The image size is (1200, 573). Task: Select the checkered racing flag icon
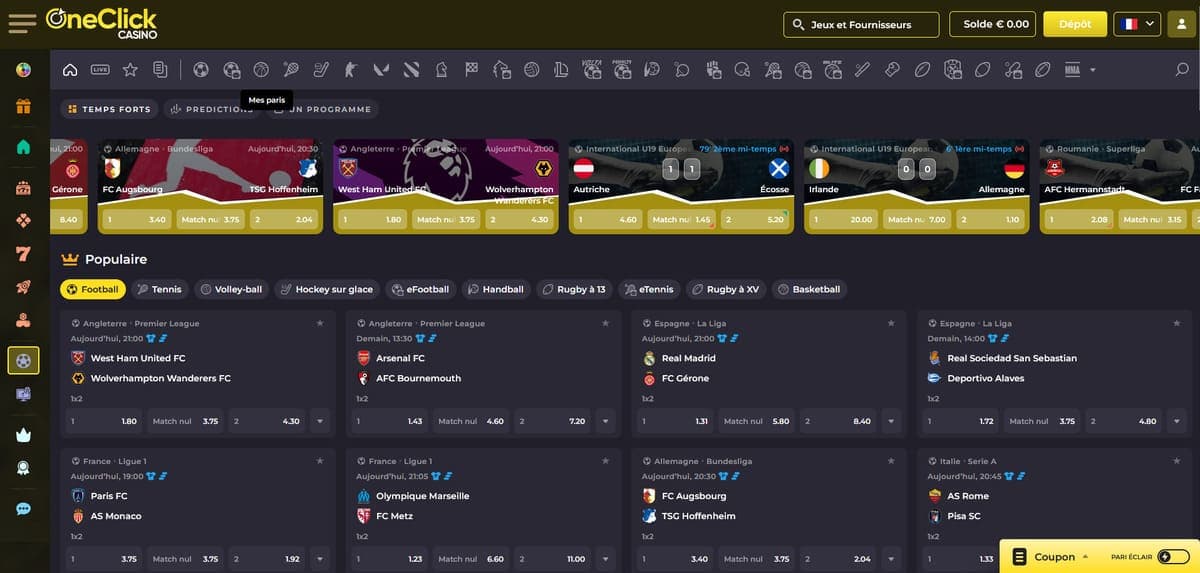tap(471, 70)
